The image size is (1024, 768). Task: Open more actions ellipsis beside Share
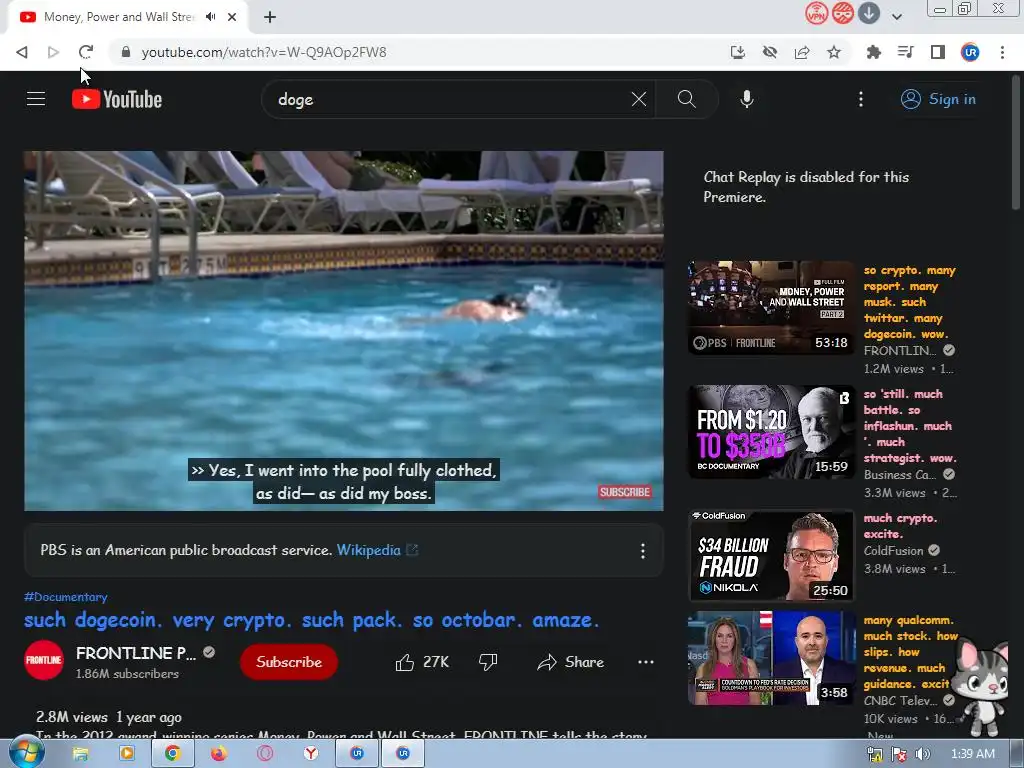(645, 662)
